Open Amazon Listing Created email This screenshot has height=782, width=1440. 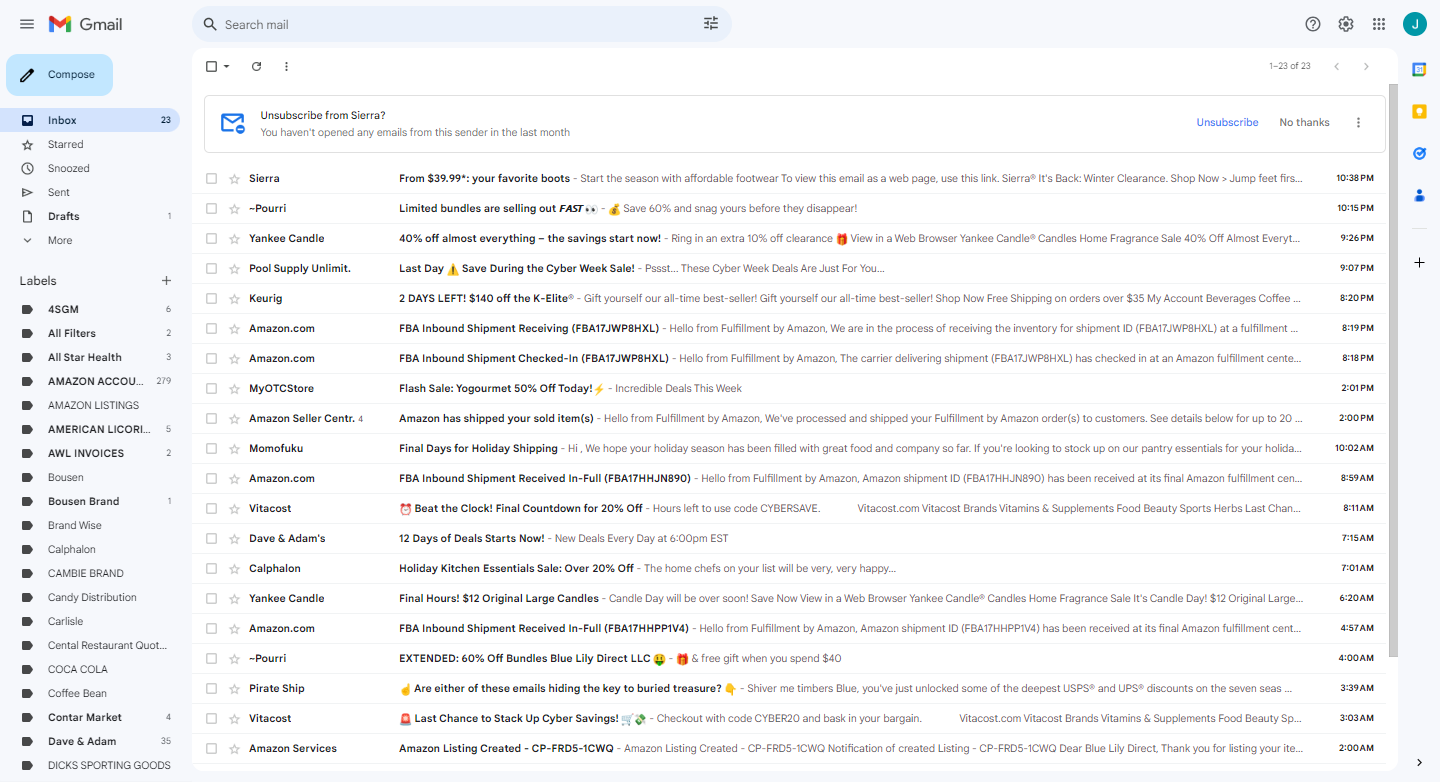(x=790, y=748)
